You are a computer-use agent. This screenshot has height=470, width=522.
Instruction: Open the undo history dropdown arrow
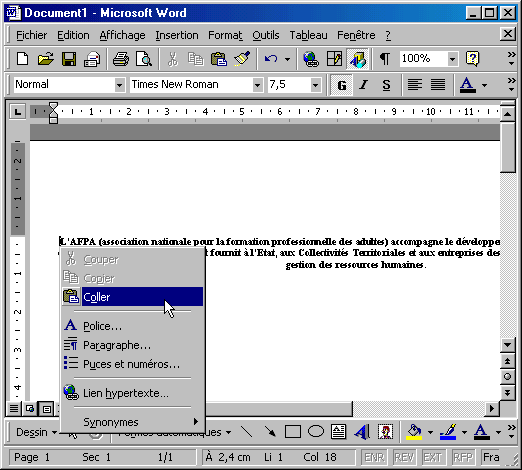click(287, 59)
